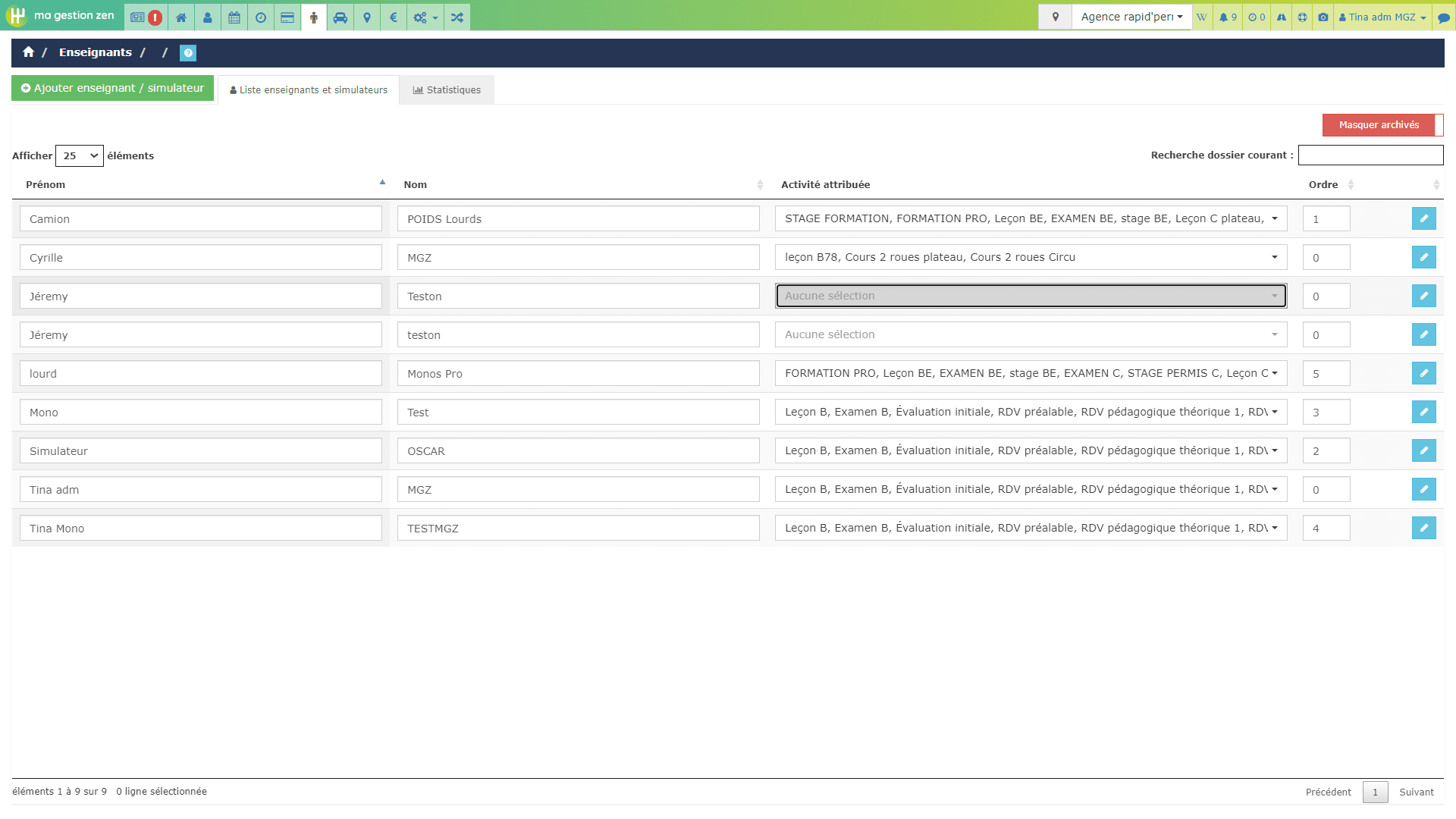Click the Ordre field with value 5
This screenshot has height=819, width=1456.
click(1326, 373)
